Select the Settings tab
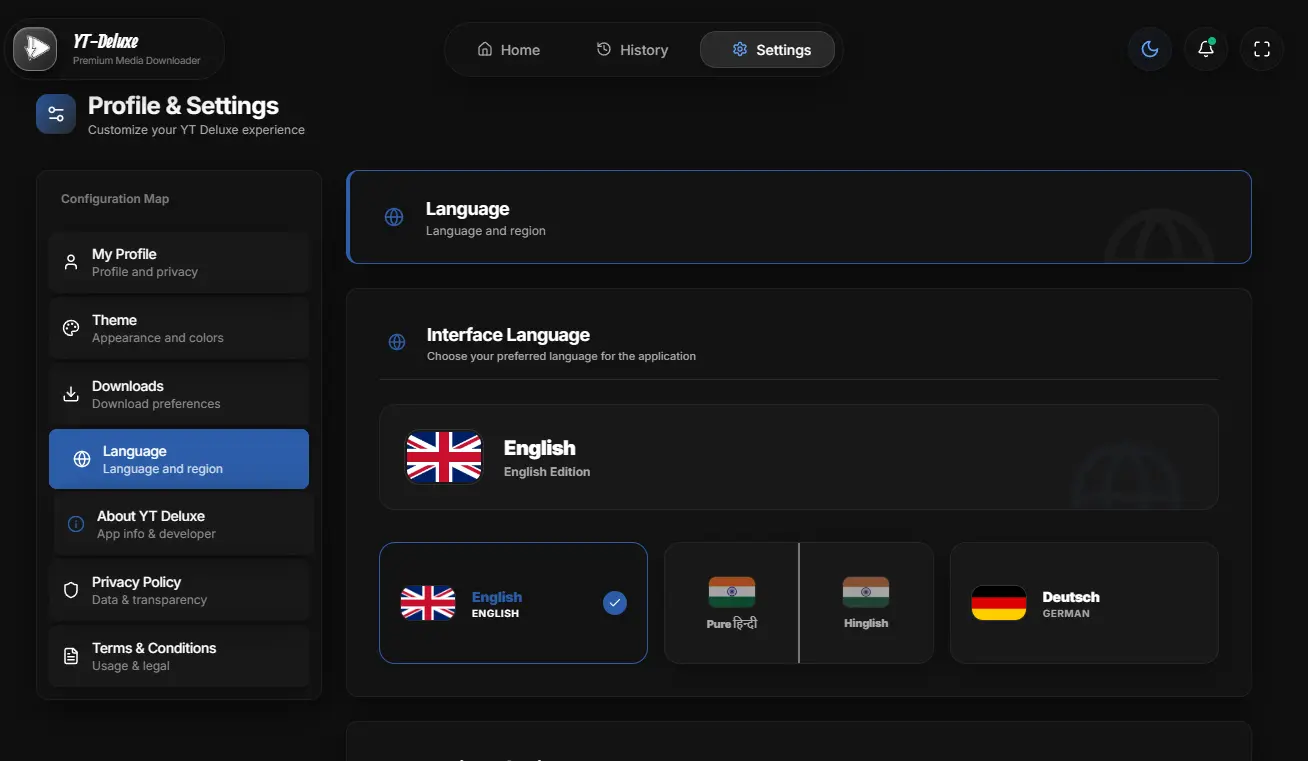1308x761 pixels. tap(767, 50)
